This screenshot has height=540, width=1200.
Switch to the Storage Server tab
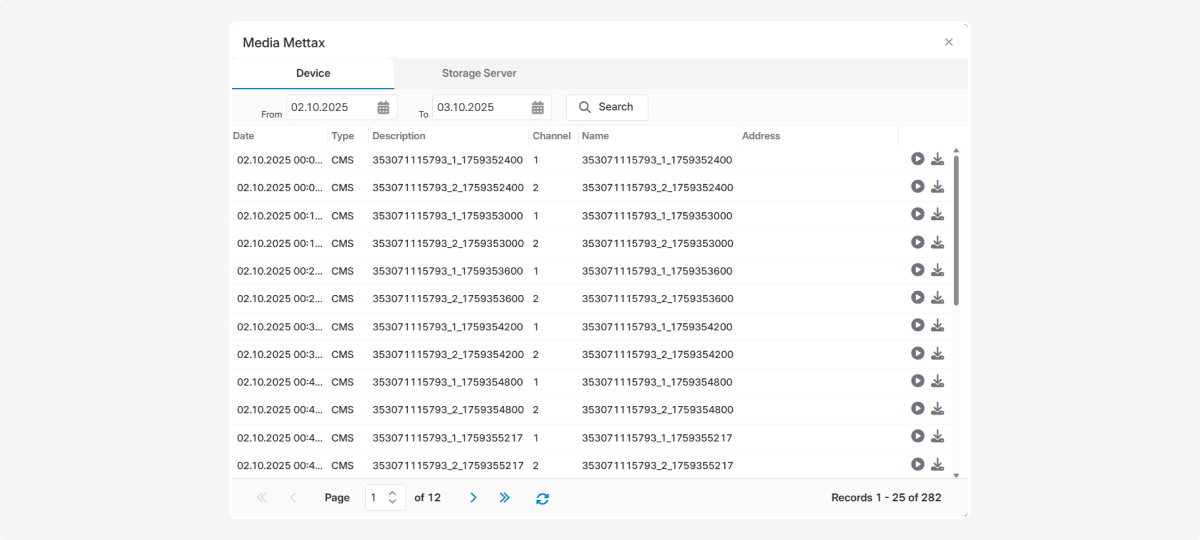click(479, 74)
